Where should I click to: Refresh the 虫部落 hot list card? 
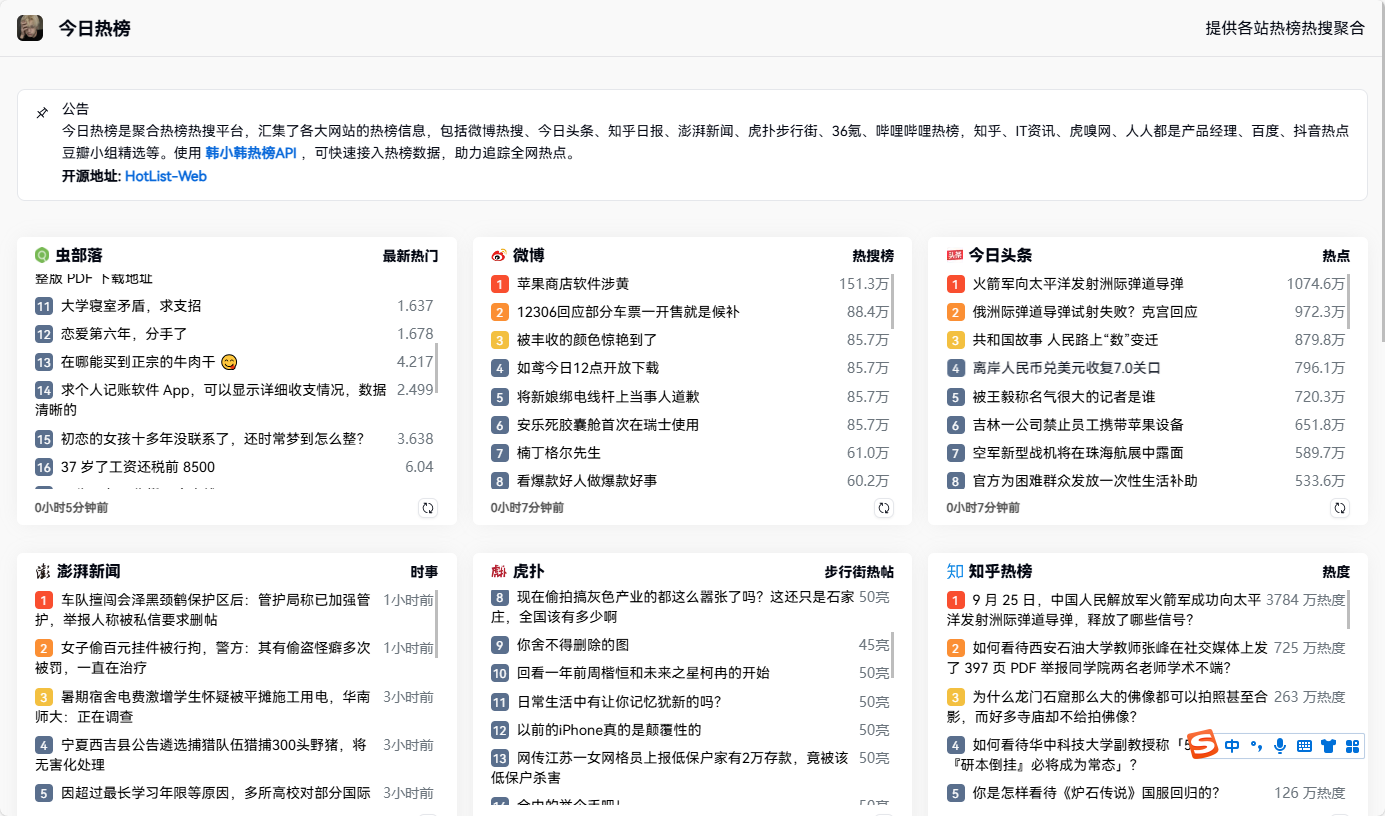(428, 508)
